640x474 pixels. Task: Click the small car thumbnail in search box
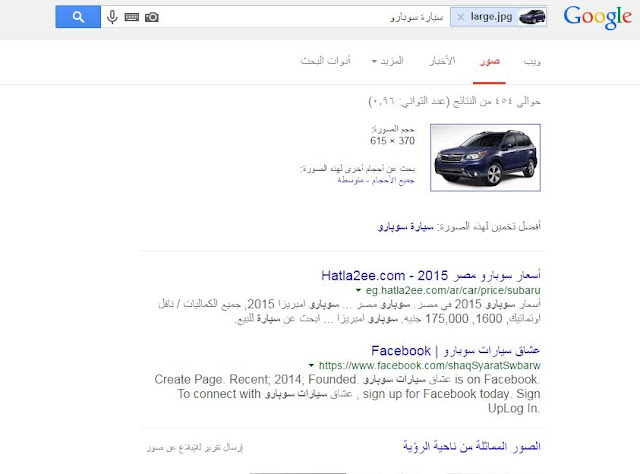(x=532, y=17)
